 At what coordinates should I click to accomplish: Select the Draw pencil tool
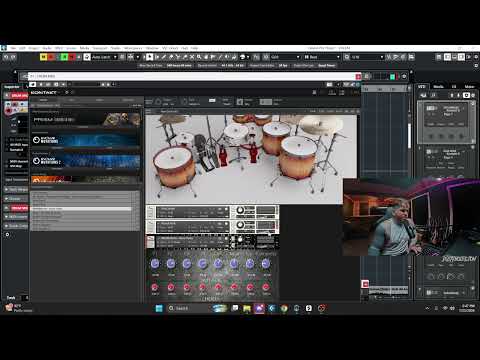[x=164, y=57]
